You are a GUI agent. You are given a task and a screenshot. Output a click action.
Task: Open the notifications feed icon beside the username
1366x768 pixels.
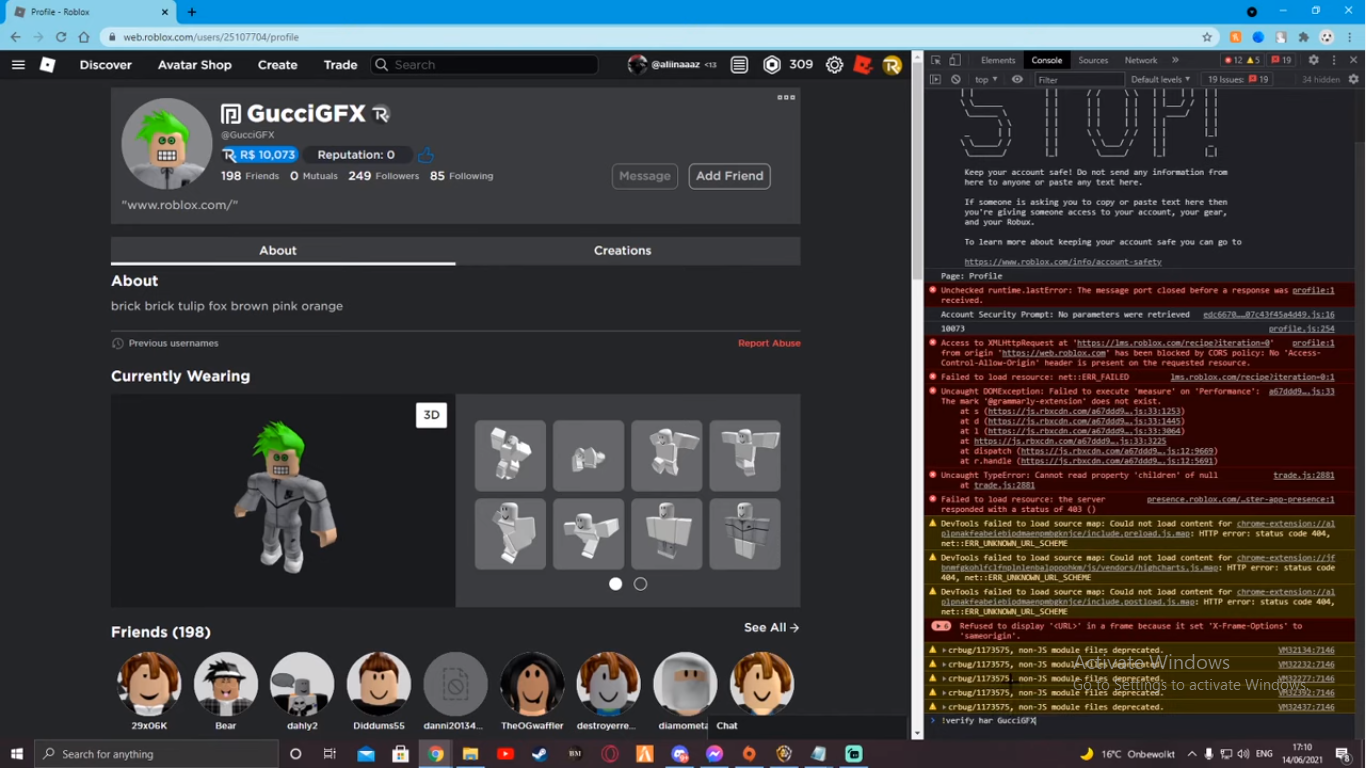[739, 65]
